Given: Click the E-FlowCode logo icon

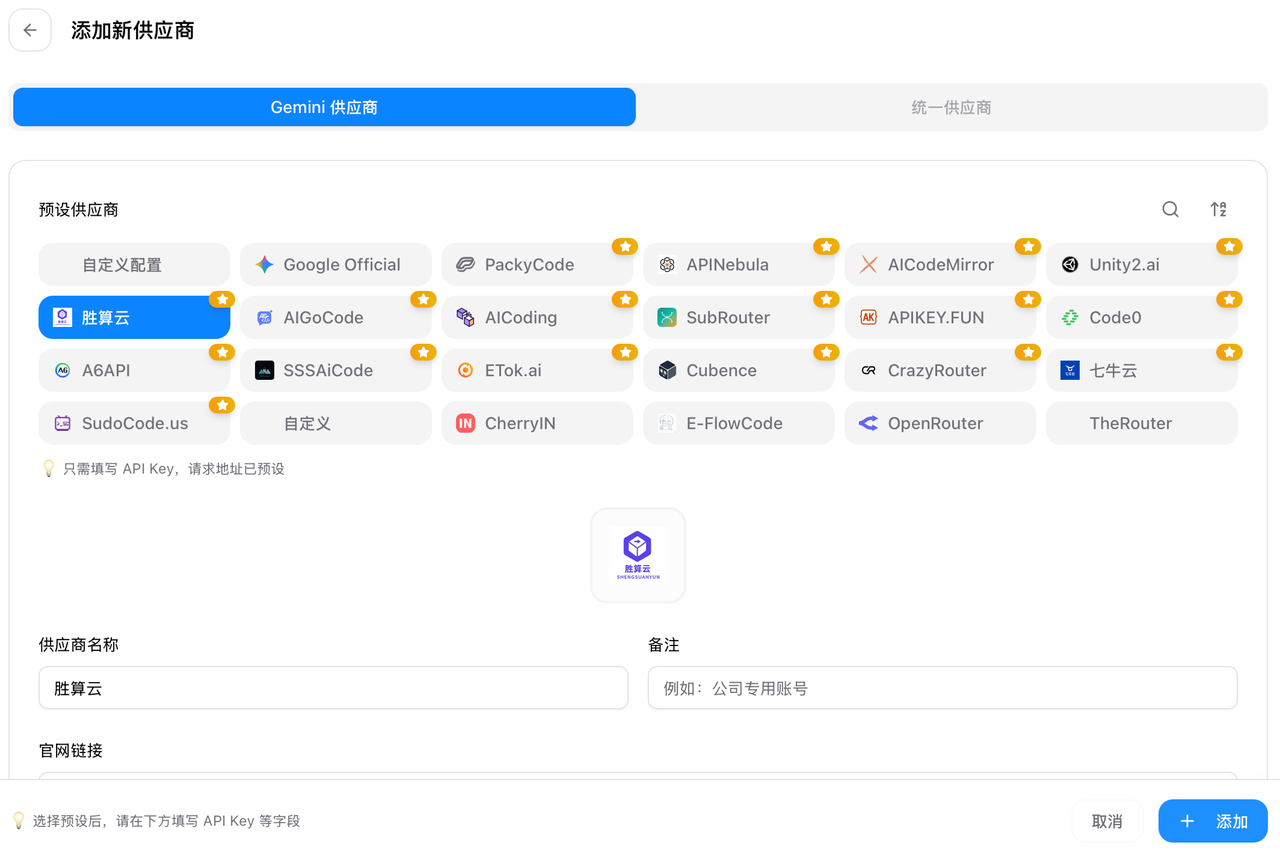Looking at the screenshot, I should tap(667, 424).
